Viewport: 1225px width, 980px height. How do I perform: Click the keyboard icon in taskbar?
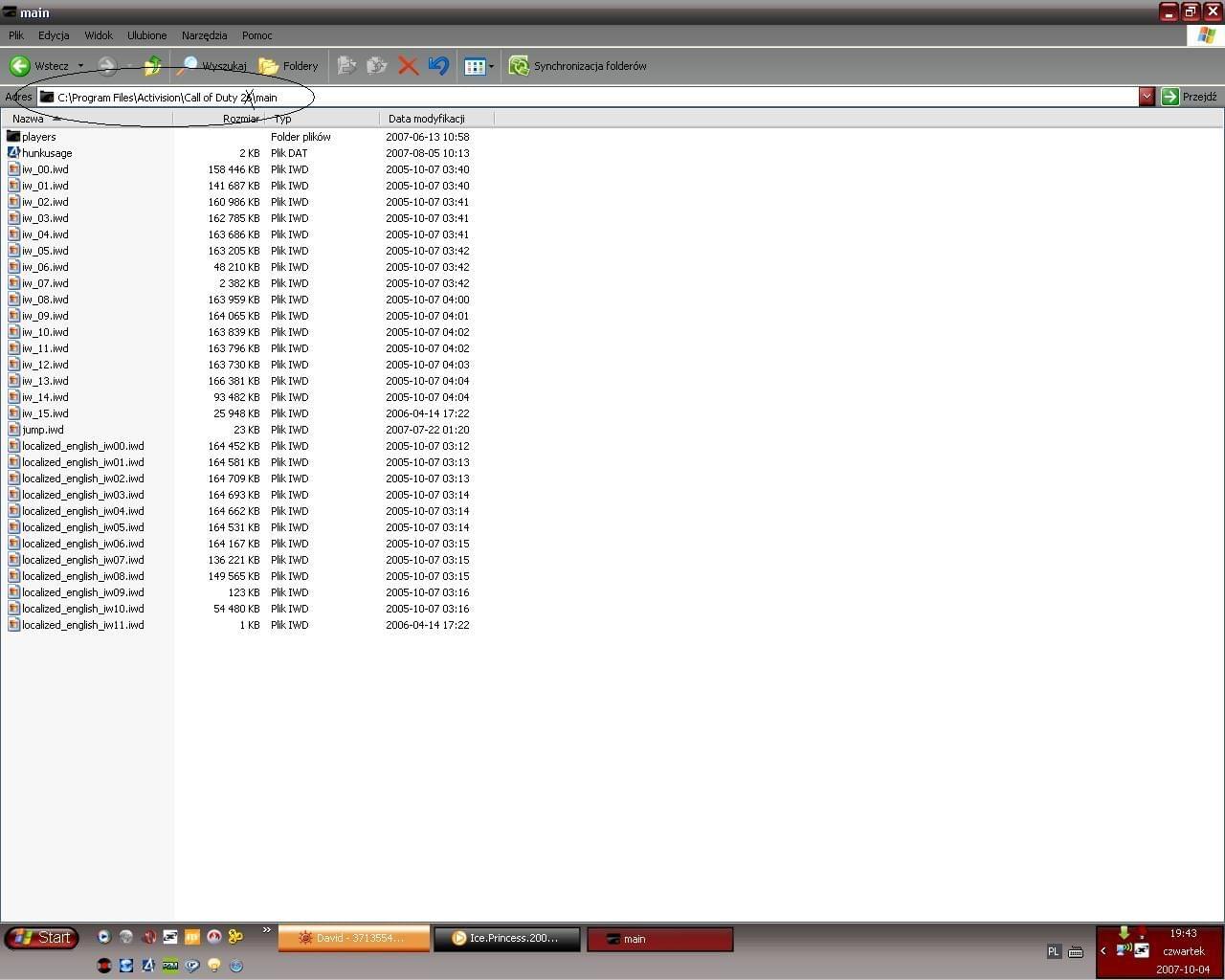[1076, 951]
